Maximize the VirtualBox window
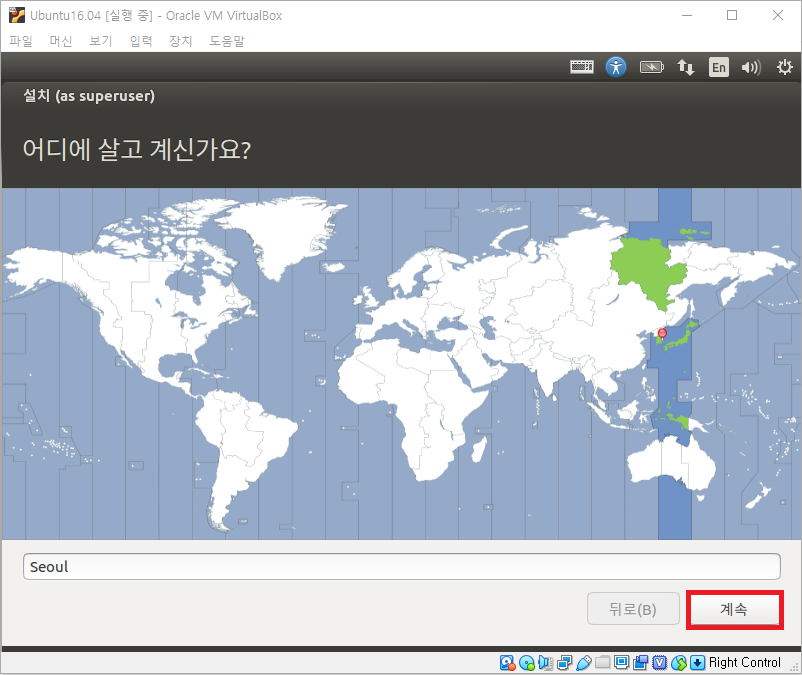The width and height of the screenshot is (802, 675). [732, 15]
